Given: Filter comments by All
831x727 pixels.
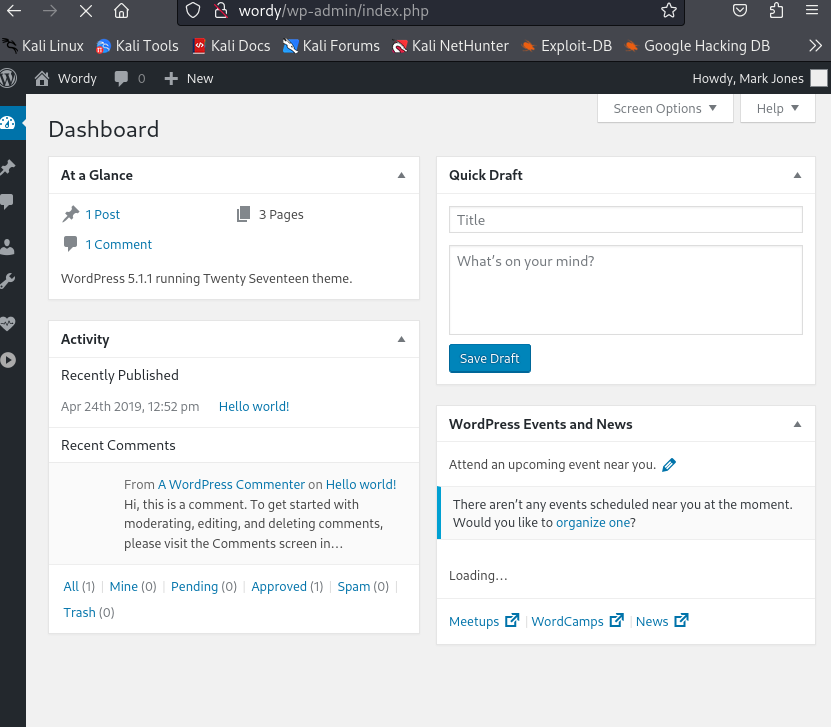Looking at the screenshot, I should tap(71, 587).
